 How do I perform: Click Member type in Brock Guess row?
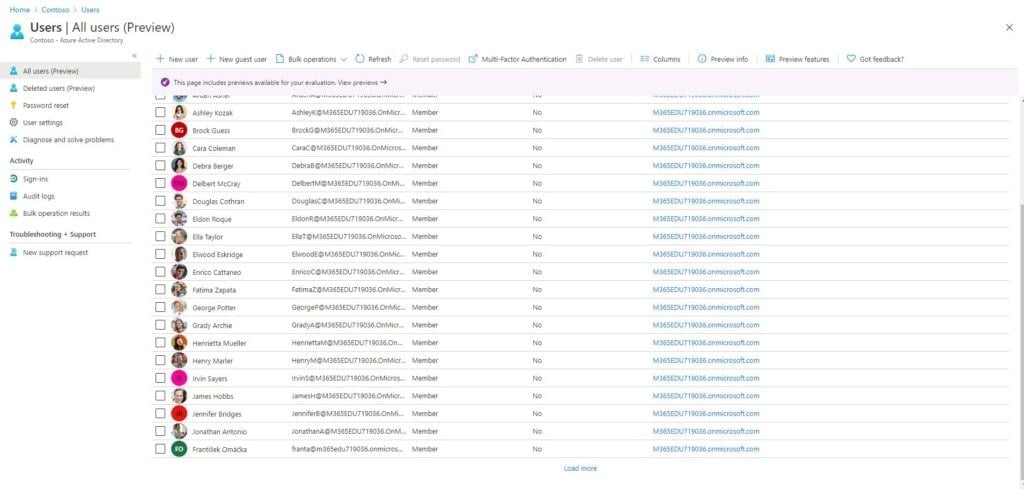424,130
